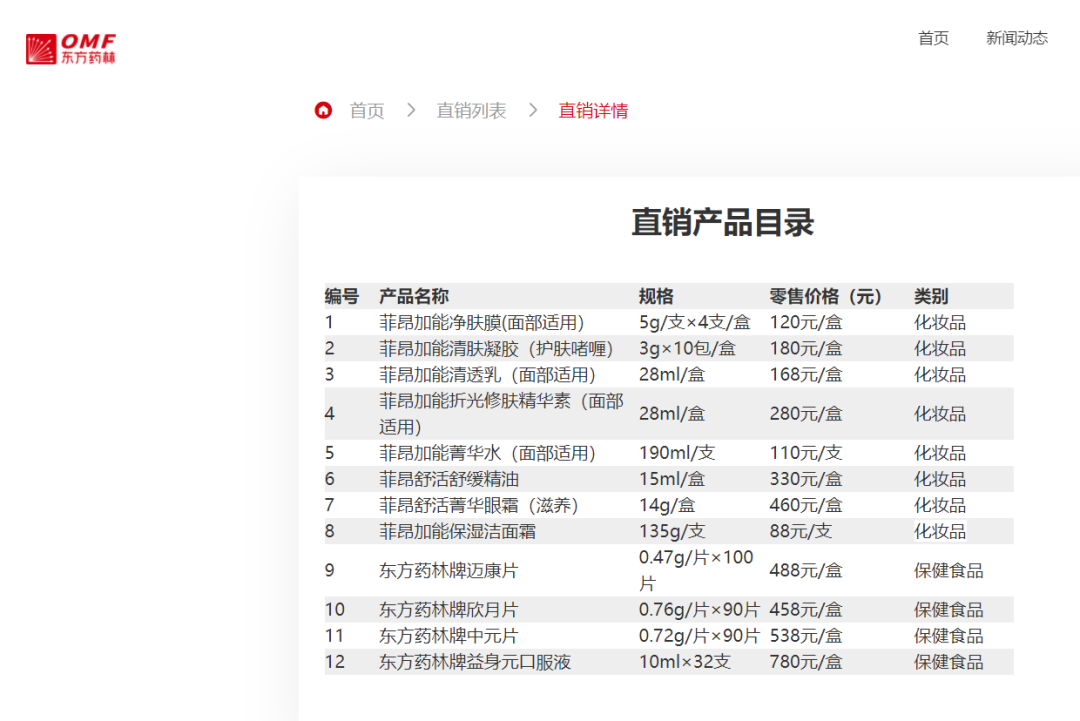Open 首页 from the top navigation
This screenshot has height=721, width=1080.
coord(932,39)
